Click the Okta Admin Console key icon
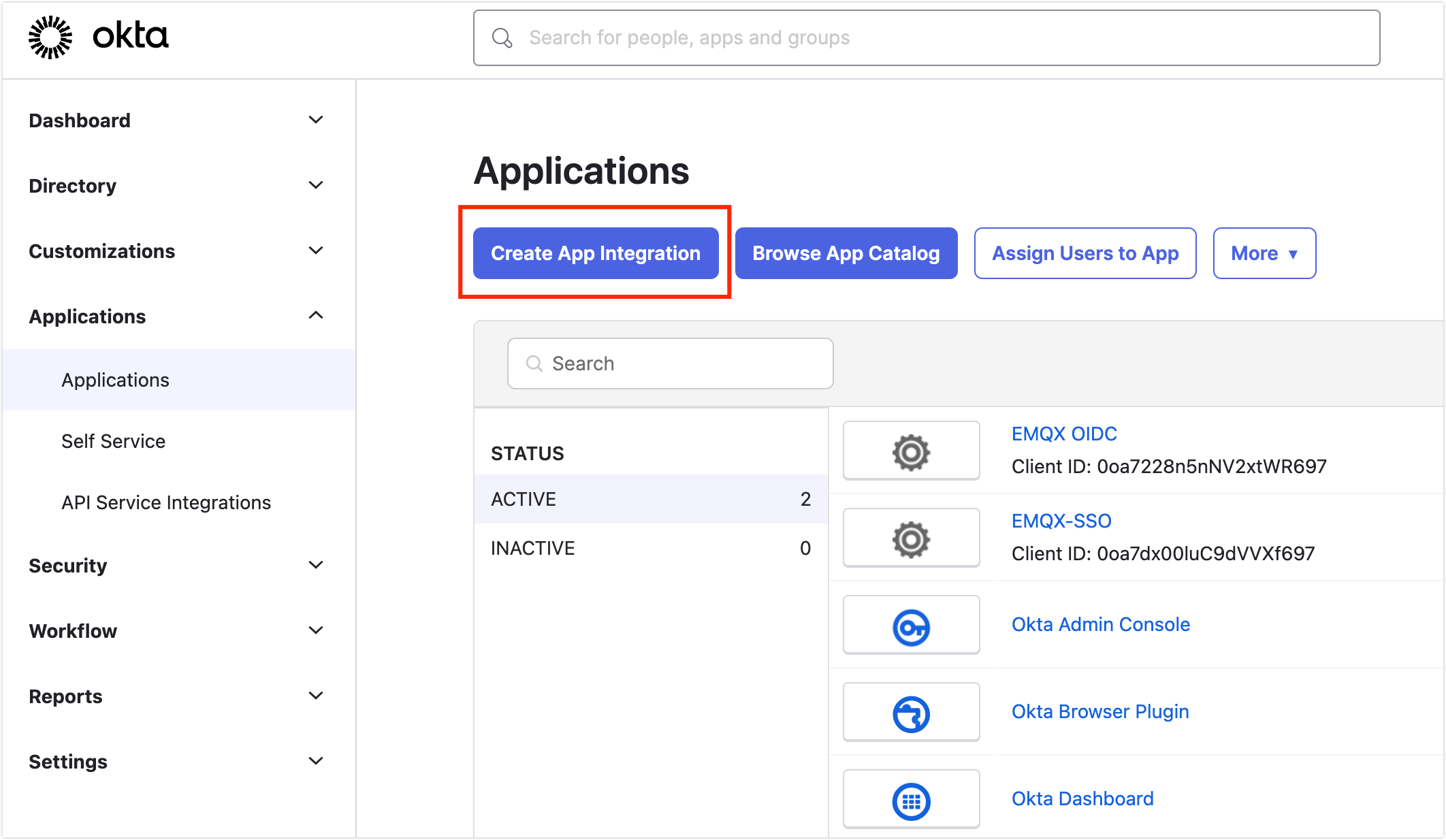The width and height of the screenshot is (1446, 840). tap(911, 626)
